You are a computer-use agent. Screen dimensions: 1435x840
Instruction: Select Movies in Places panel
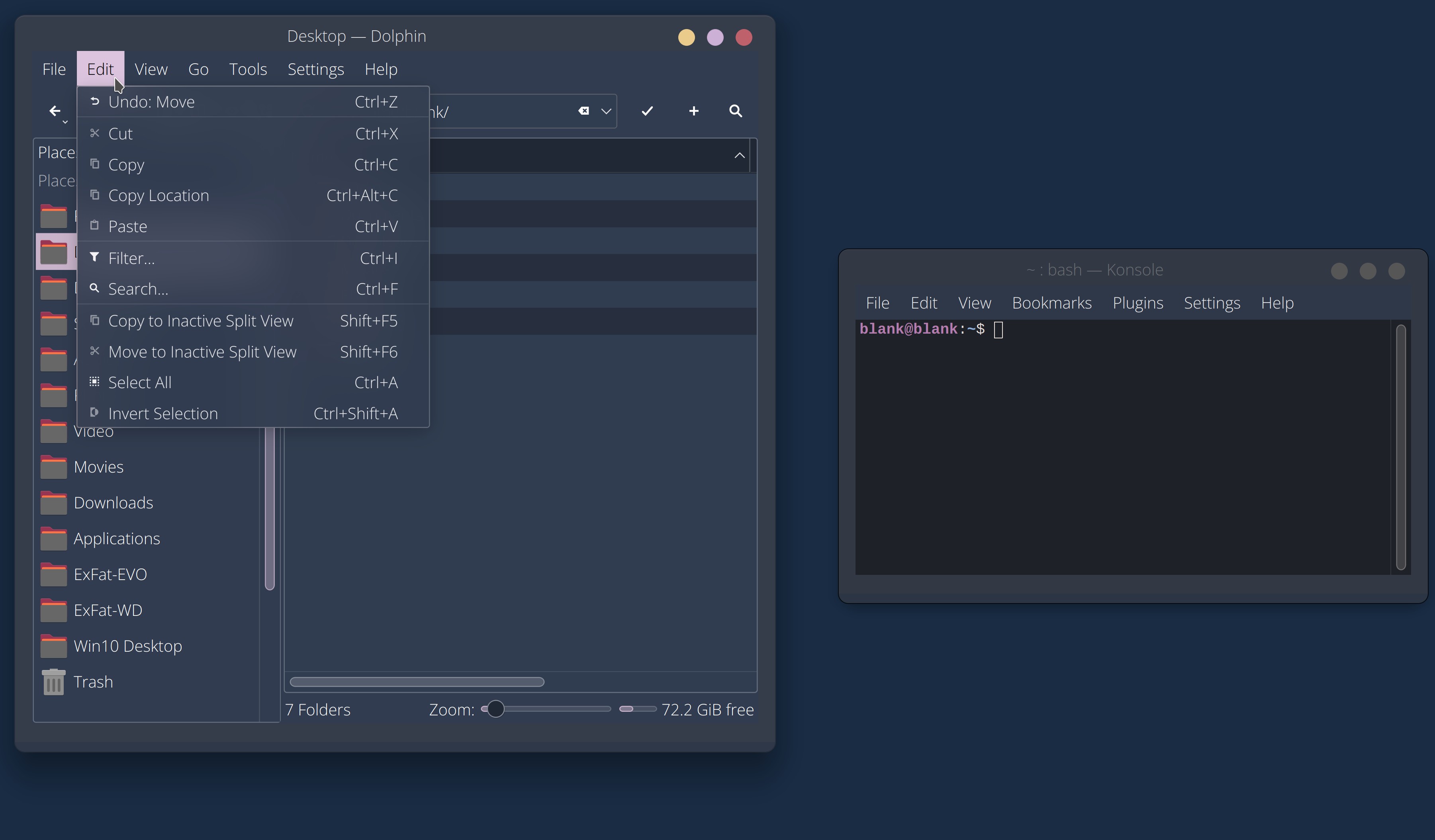point(147,467)
